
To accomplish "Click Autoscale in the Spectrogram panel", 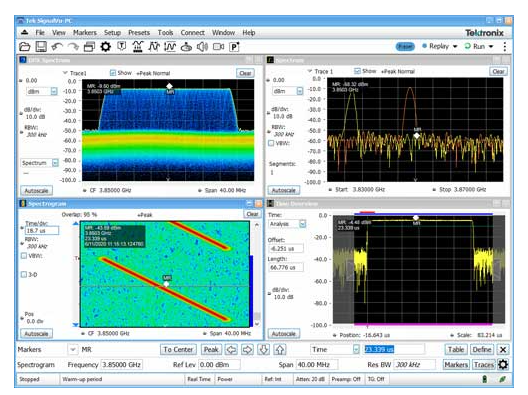I will click(36, 334).
